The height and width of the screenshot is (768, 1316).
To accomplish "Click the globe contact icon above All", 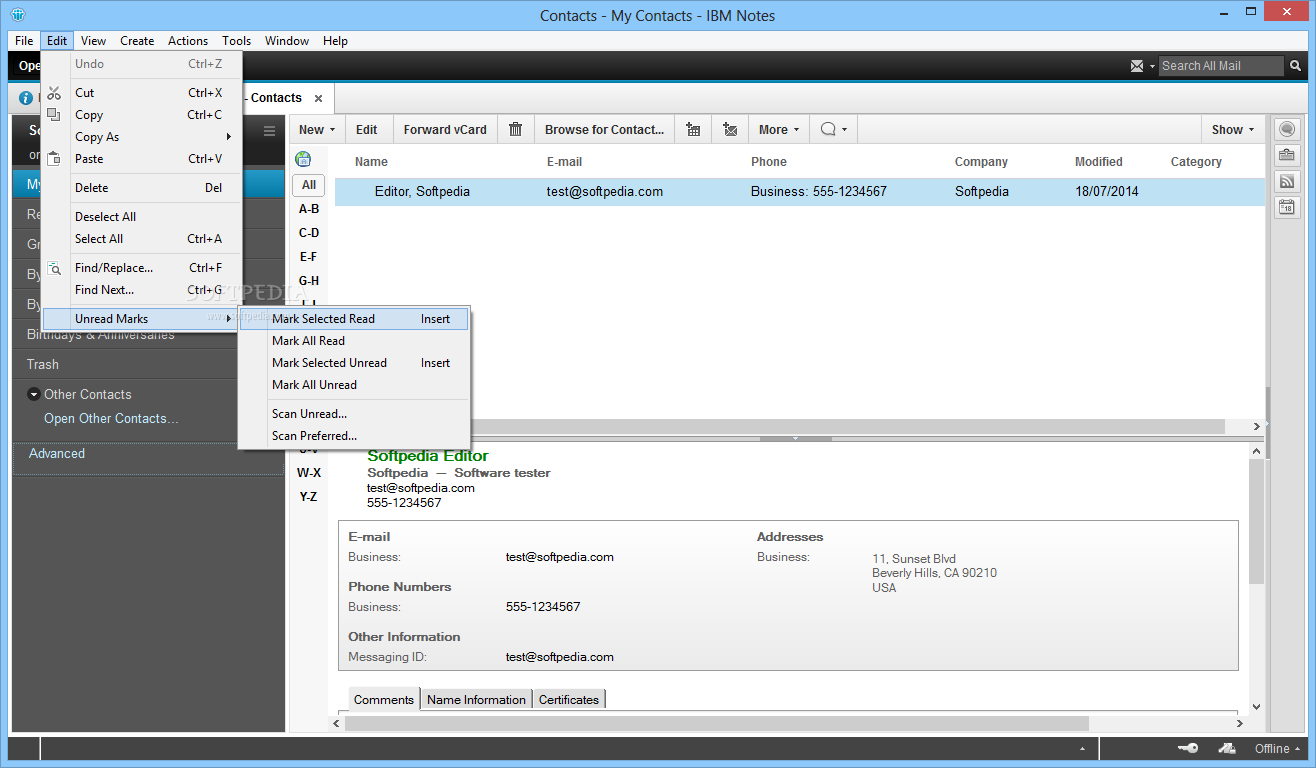I will point(303,159).
